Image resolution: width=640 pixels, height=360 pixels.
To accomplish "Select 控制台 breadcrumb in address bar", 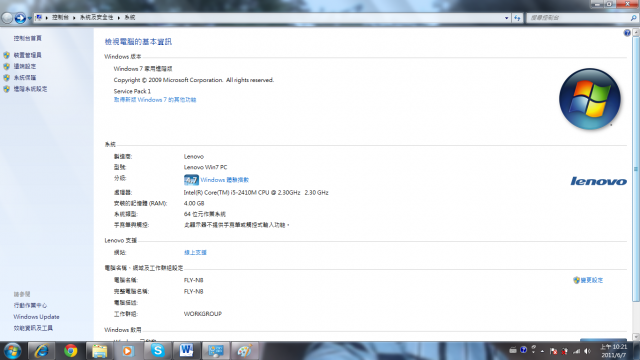I will [60, 18].
